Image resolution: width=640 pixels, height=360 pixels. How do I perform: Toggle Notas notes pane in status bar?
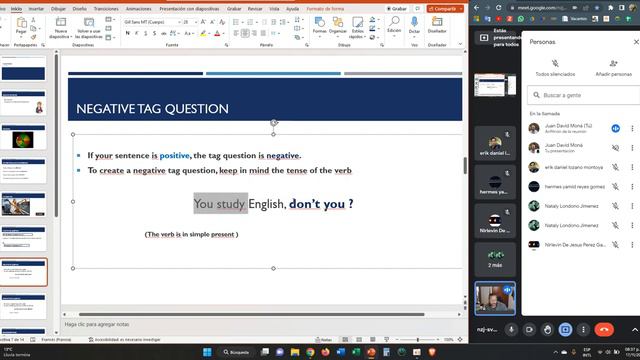pyautogui.click(x=324, y=340)
